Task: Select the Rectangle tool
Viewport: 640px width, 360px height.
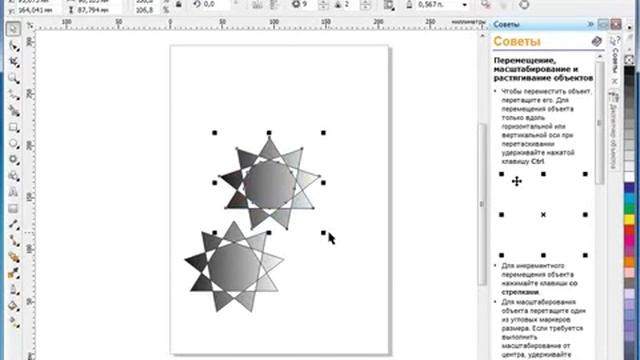Action: [x=13, y=127]
